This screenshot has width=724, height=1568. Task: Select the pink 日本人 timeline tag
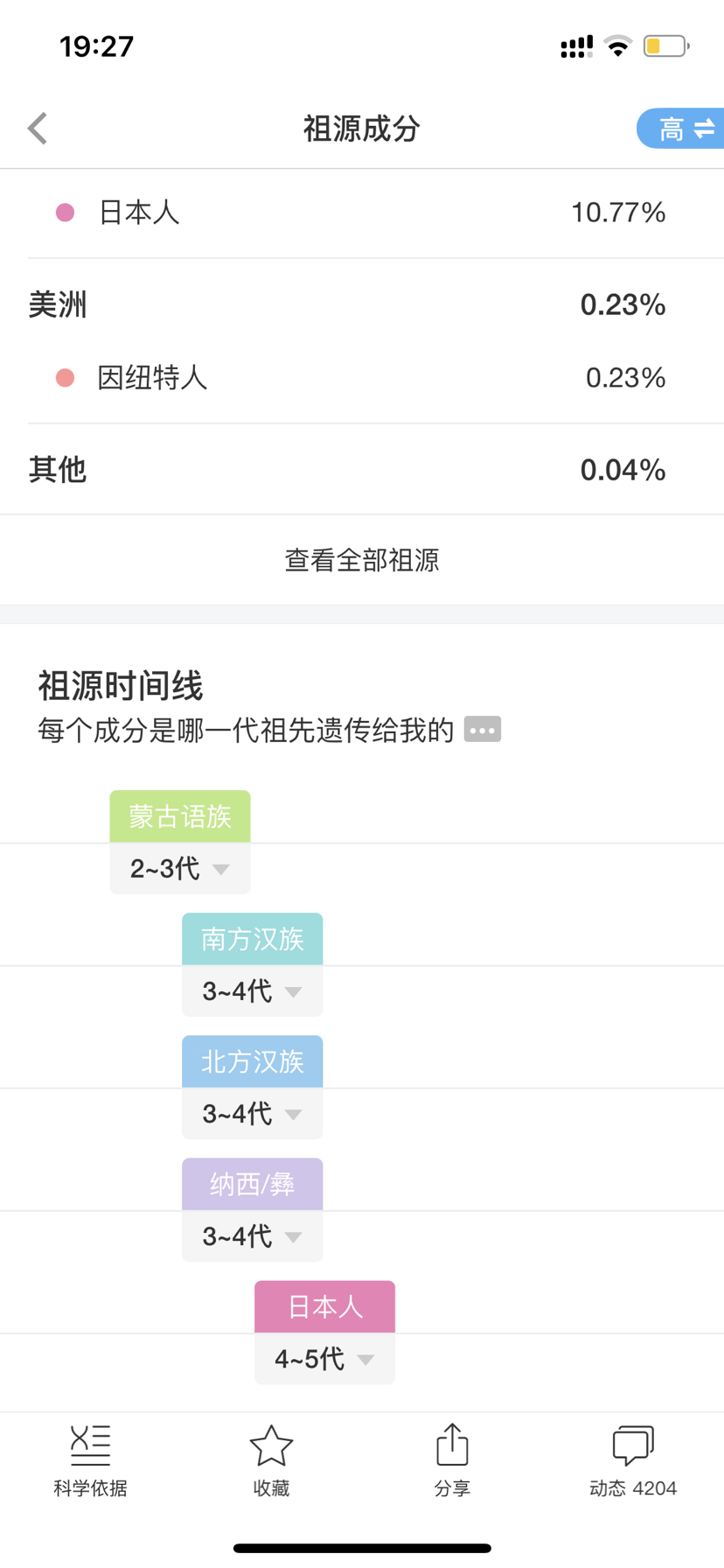[x=324, y=1306]
